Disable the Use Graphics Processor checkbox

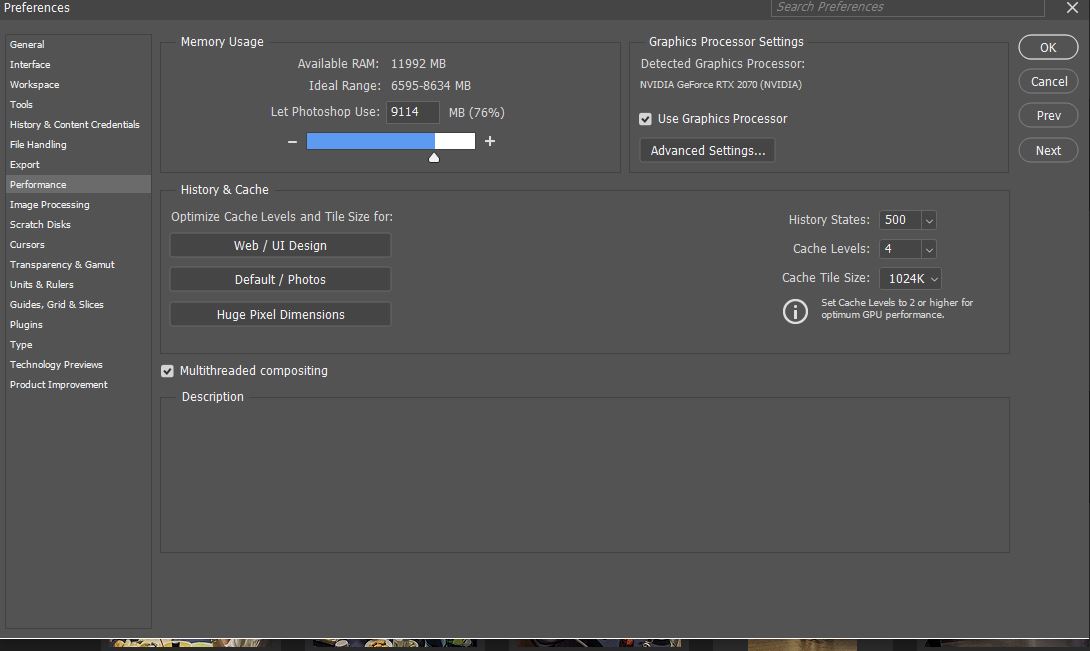[x=646, y=118]
